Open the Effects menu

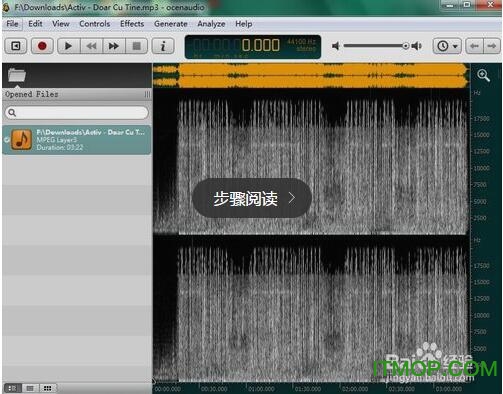[x=132, y=24]
